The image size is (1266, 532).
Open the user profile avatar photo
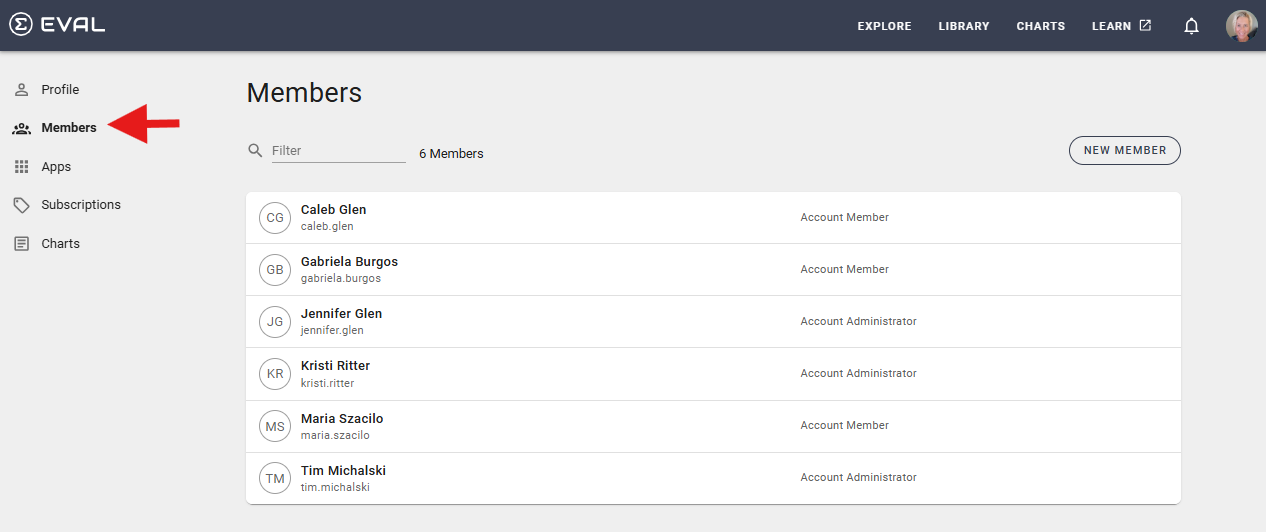click(x=1241, y=26)
